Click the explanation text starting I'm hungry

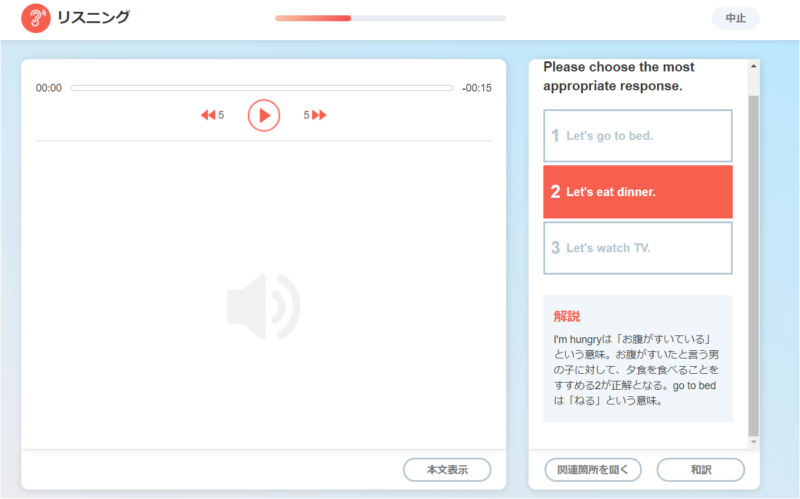636,370
